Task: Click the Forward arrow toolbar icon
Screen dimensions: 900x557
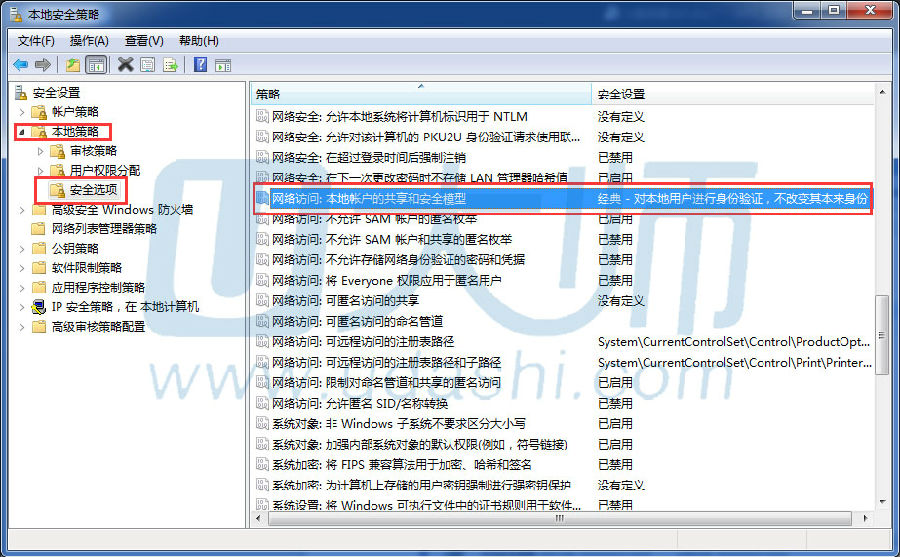Action: coord(42,65)
